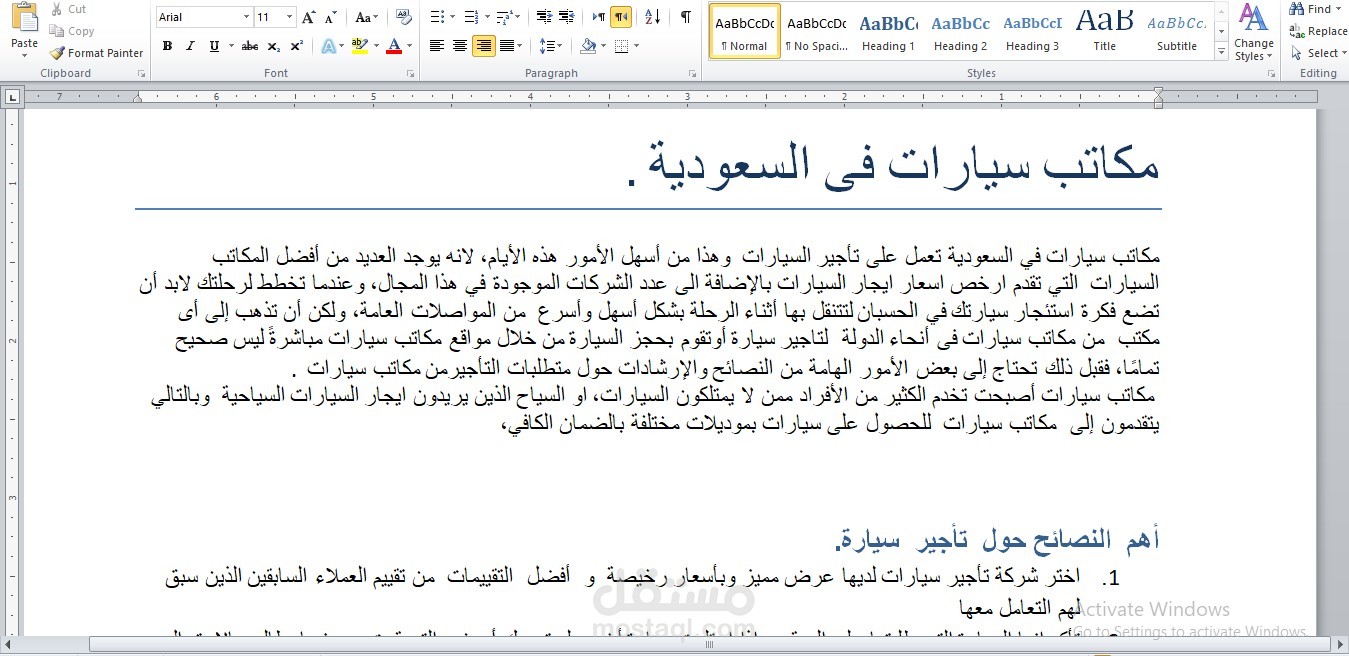
Task: Click the Sort A-Z icon
Action: (652, 17)
